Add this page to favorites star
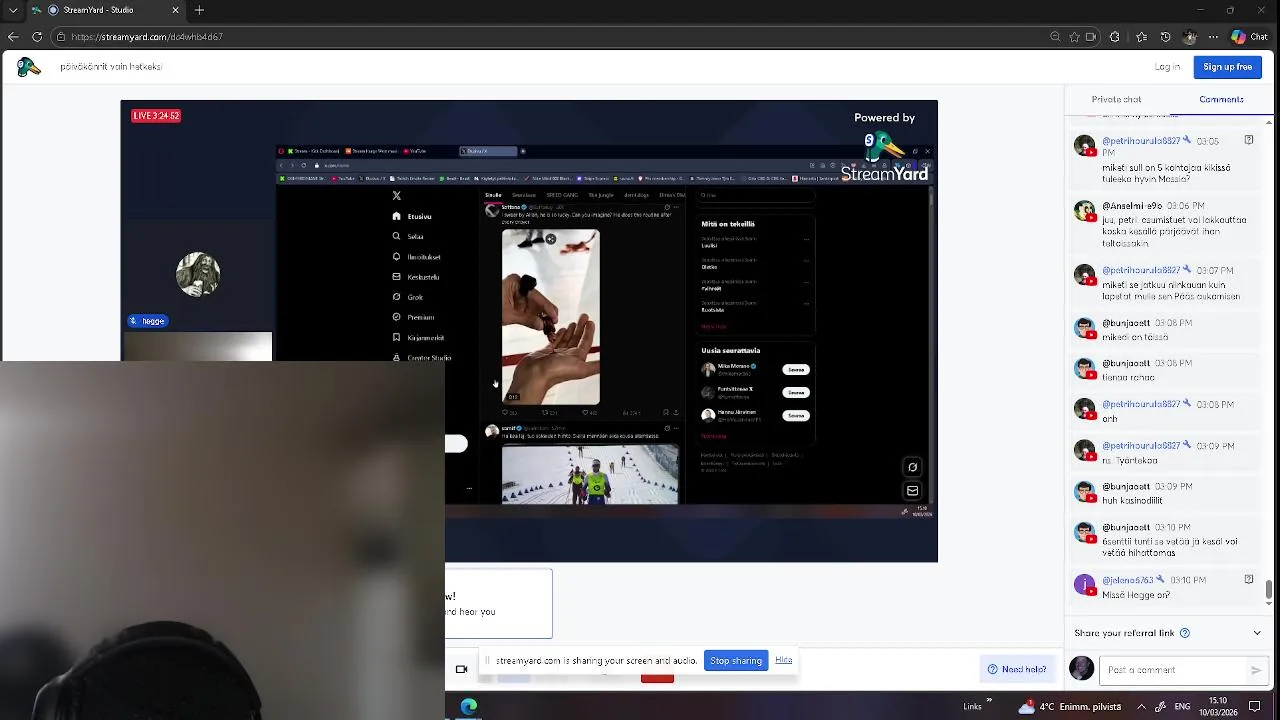Viewport: 1280px width, 720px height. tap(1075, 37)
